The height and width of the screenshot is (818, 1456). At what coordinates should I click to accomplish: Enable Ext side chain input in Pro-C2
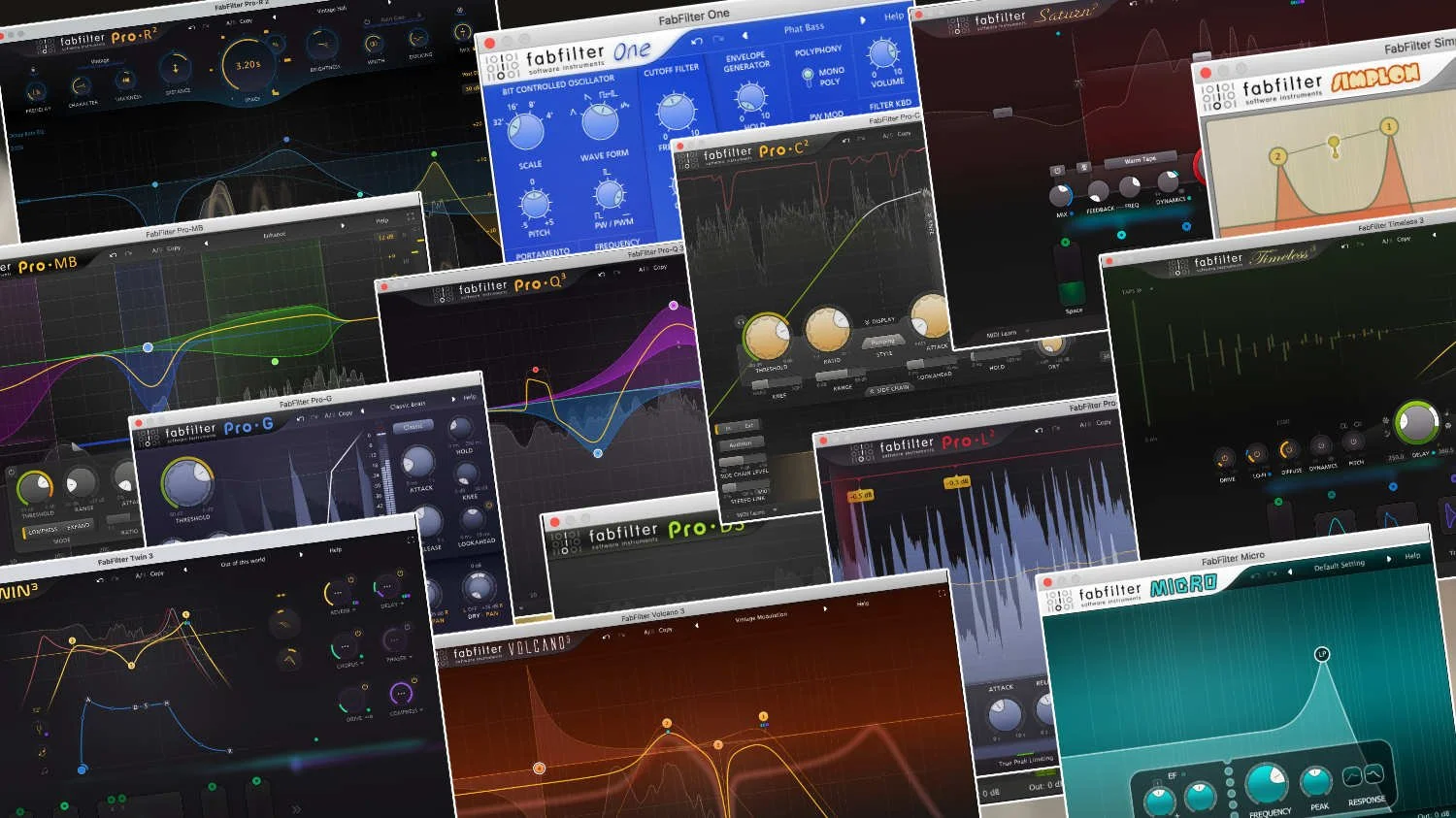[748, 425]
